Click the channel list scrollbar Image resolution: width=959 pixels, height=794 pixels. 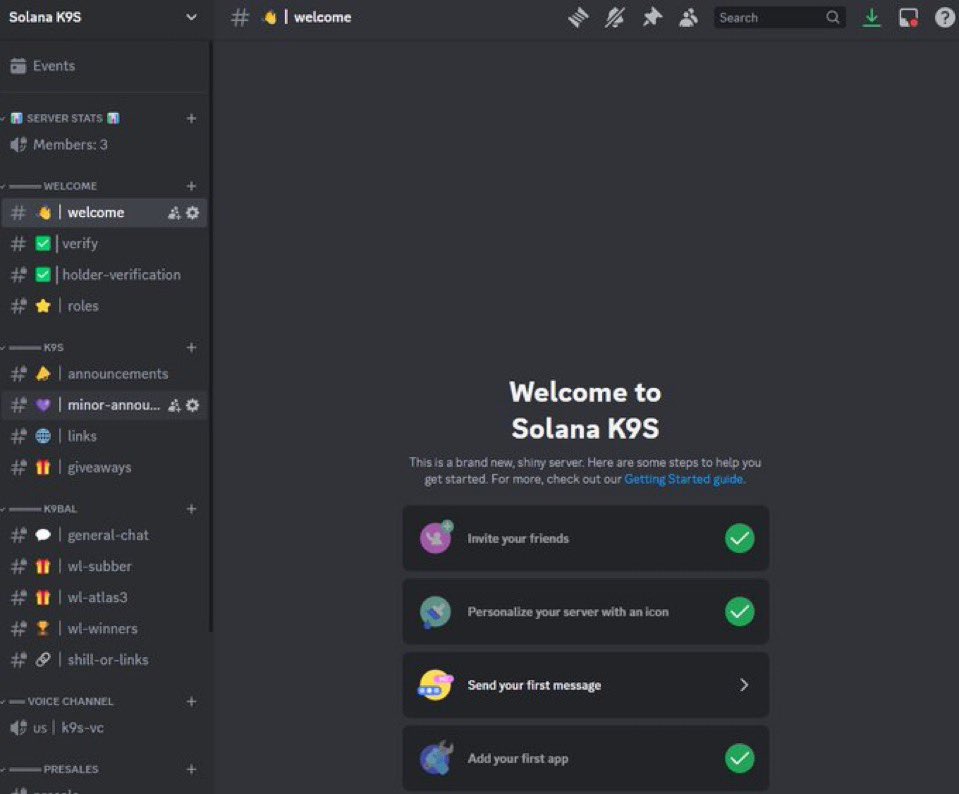211,336
